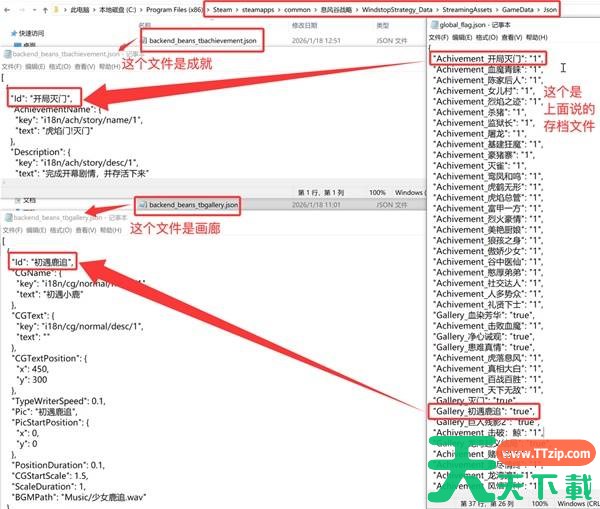Click common breadcrumb segment

tap(297, 10)
